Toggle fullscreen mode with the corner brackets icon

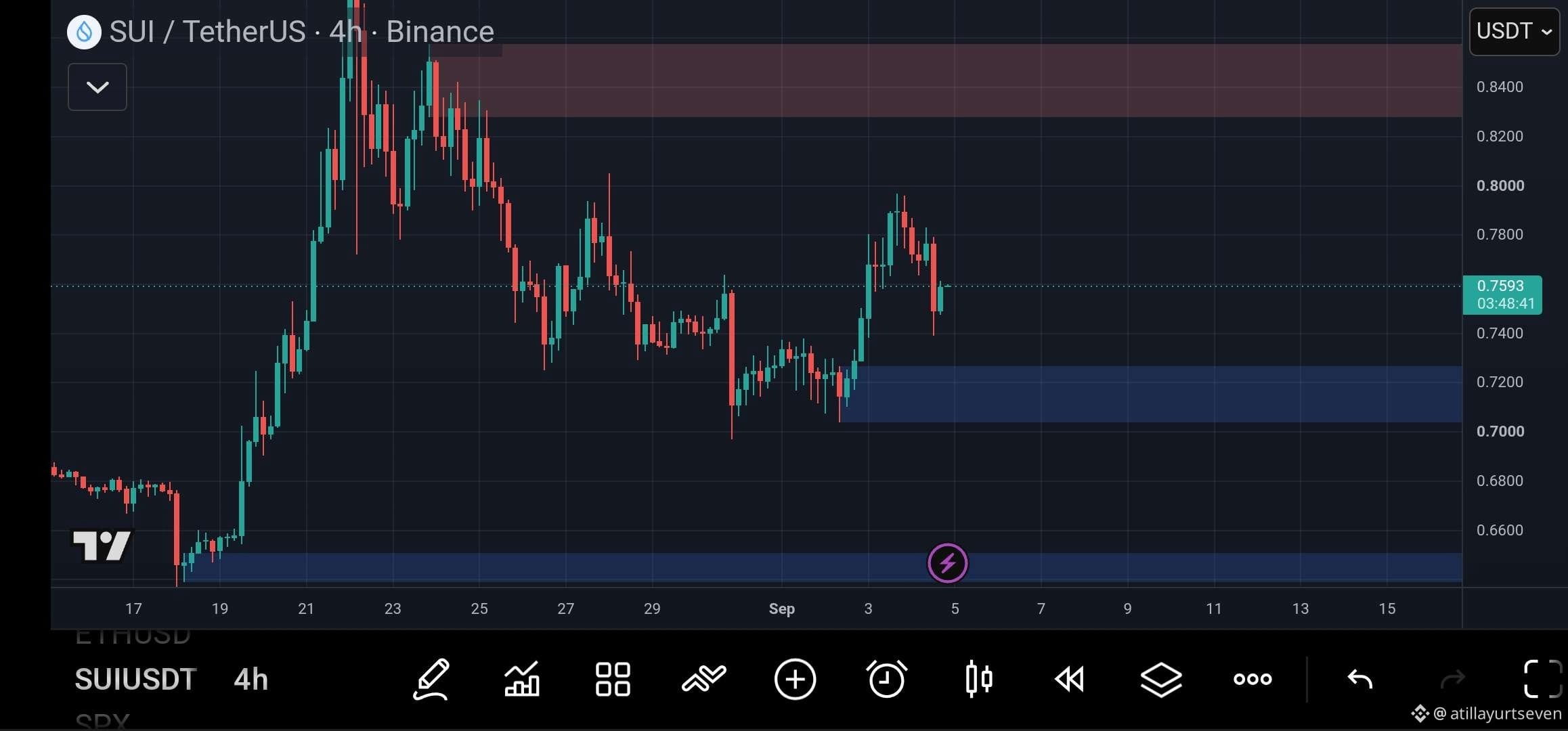click(x=1543, y=679)
